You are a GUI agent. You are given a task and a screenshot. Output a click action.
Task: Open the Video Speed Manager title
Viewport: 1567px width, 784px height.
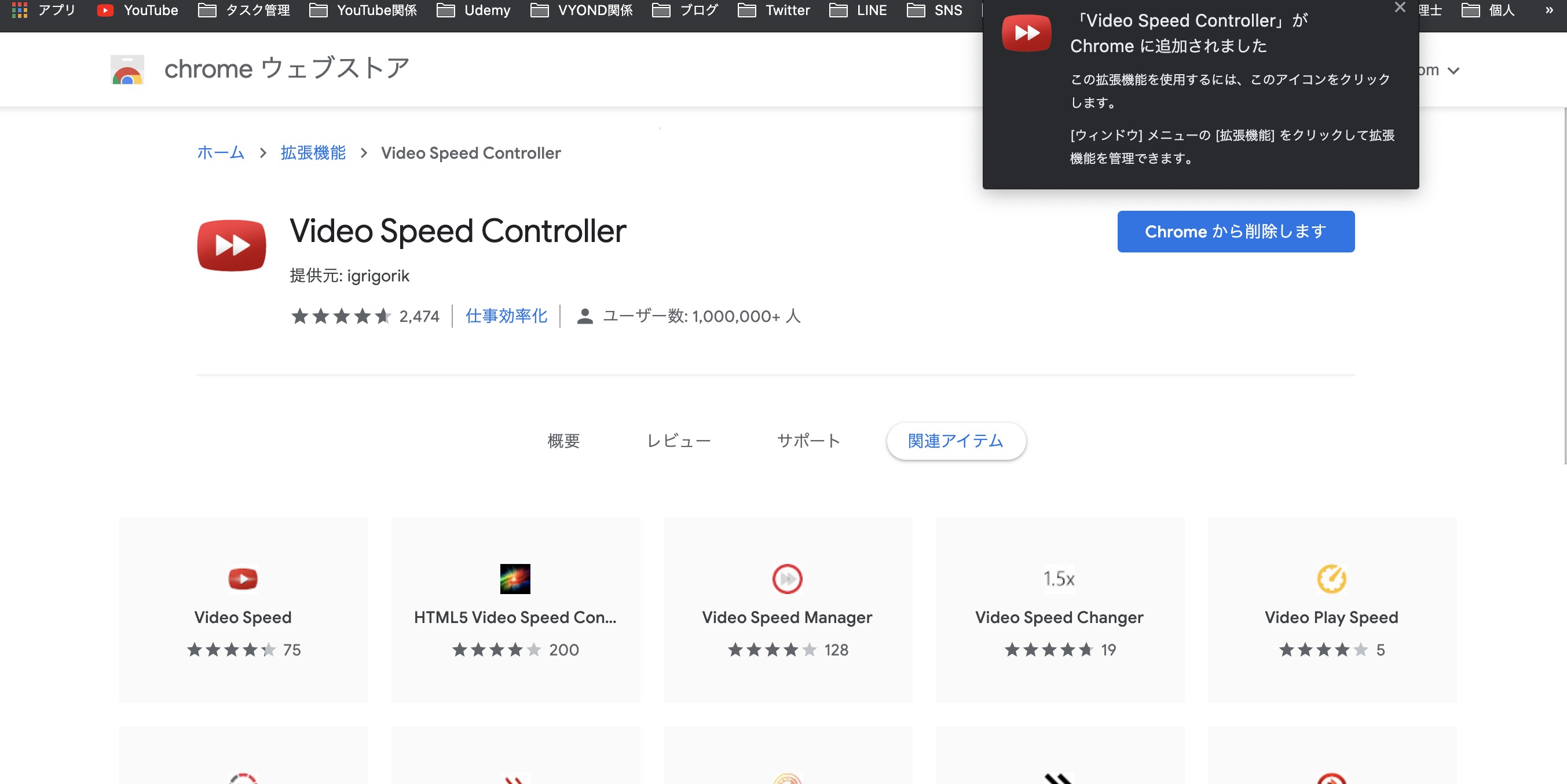click(x=787, y=617)
